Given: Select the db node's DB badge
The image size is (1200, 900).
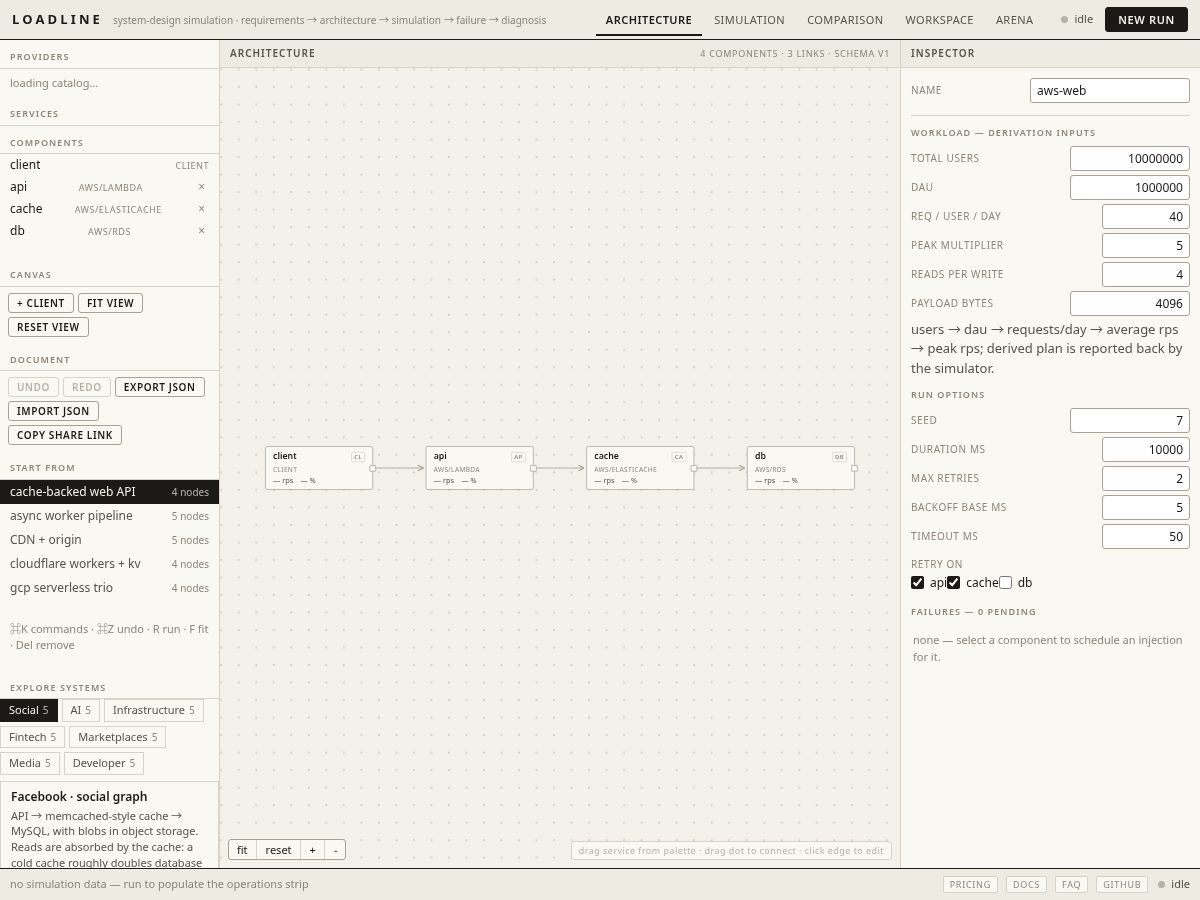Looking at the screenshot, I should coord(839,456).
